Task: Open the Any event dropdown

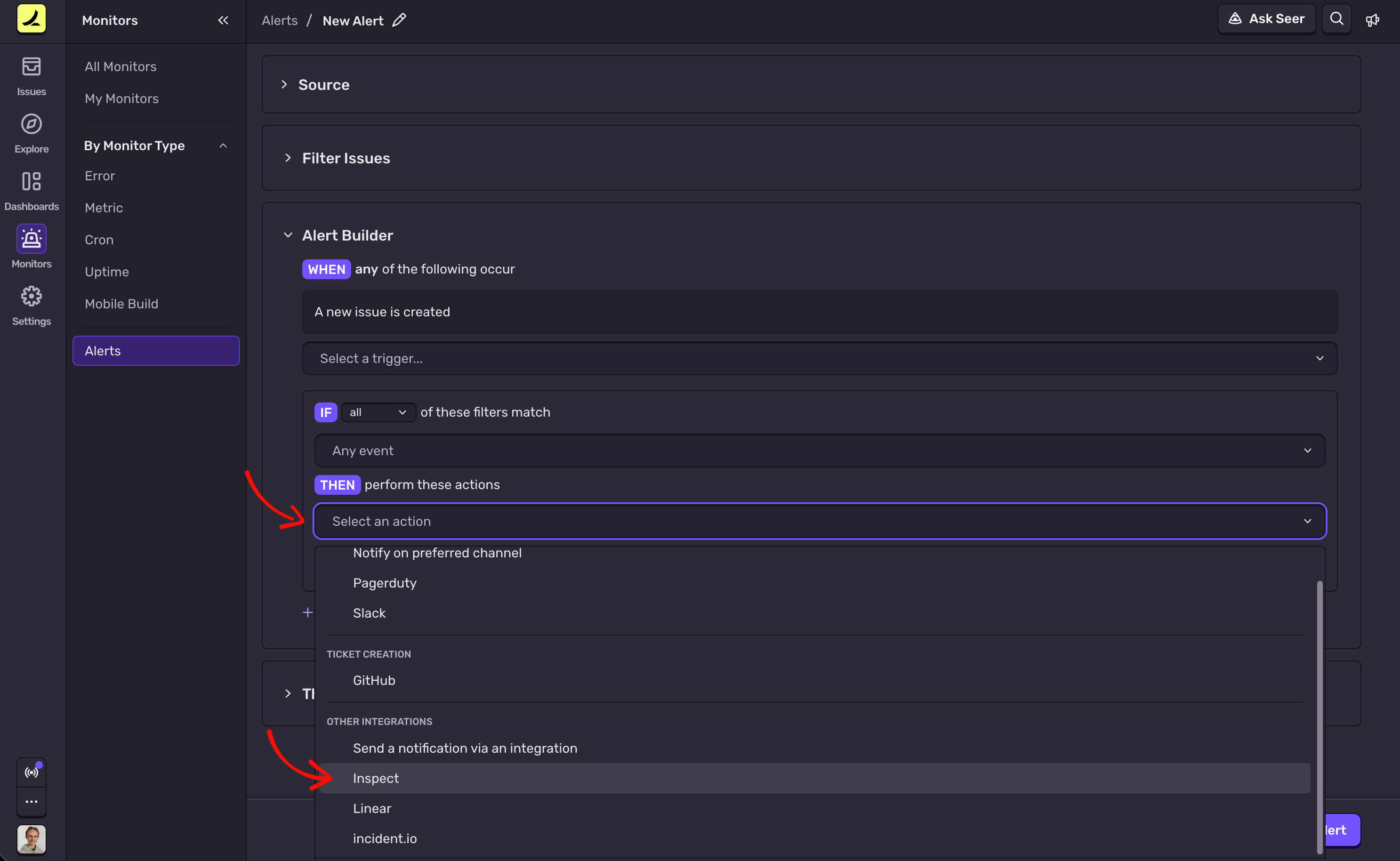Action: [x=819, y=451]
